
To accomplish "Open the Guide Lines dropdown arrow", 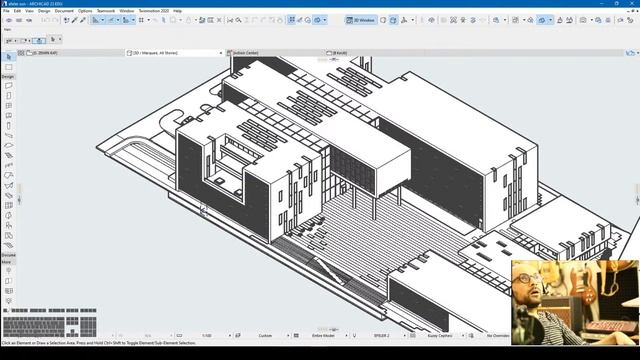I will coord(102,20).
